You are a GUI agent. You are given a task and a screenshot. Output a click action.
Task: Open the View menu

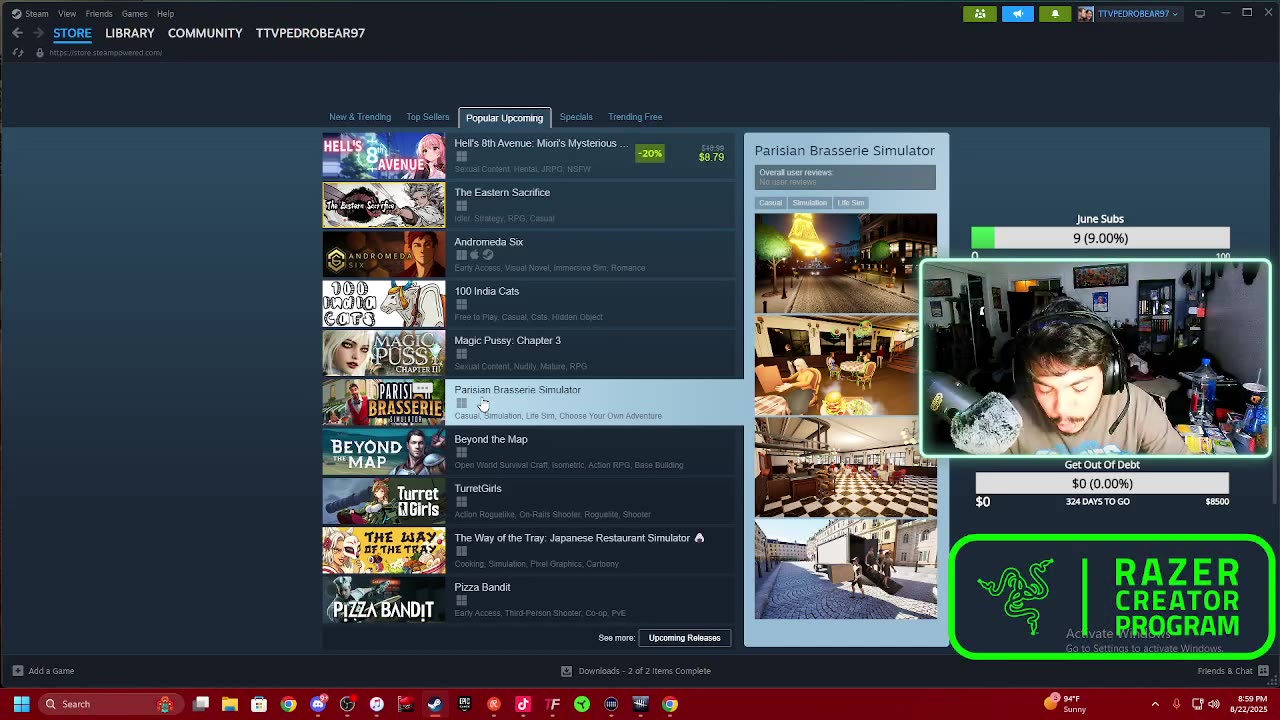(67, 14)
